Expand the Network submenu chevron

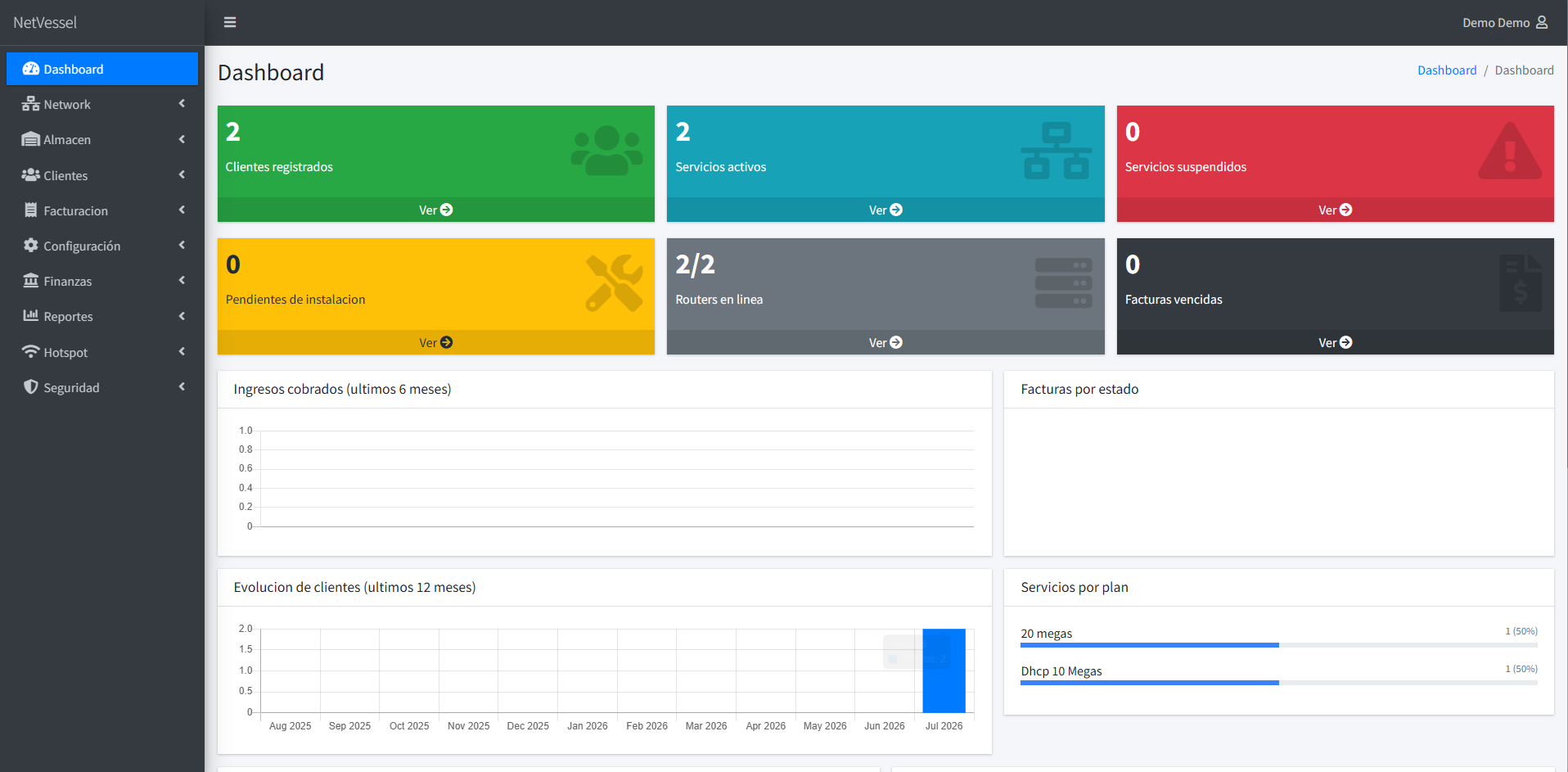pos(182,104)
